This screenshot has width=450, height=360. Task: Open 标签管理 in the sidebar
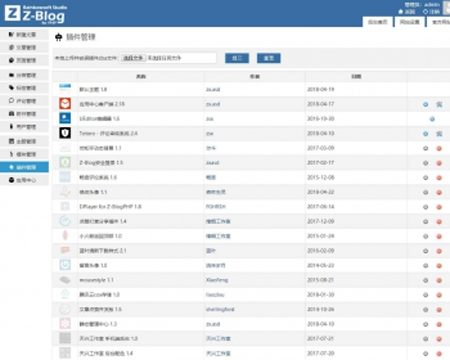tap(24, 88)
